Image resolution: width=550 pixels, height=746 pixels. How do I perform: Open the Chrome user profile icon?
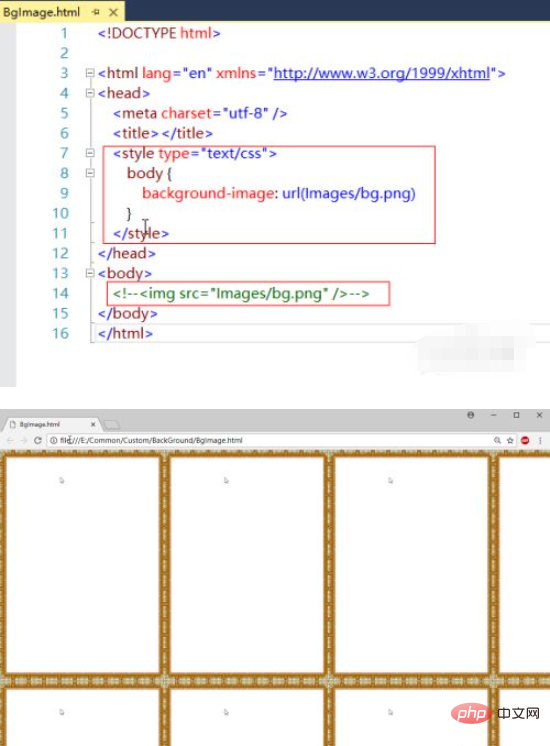point(471,415)
